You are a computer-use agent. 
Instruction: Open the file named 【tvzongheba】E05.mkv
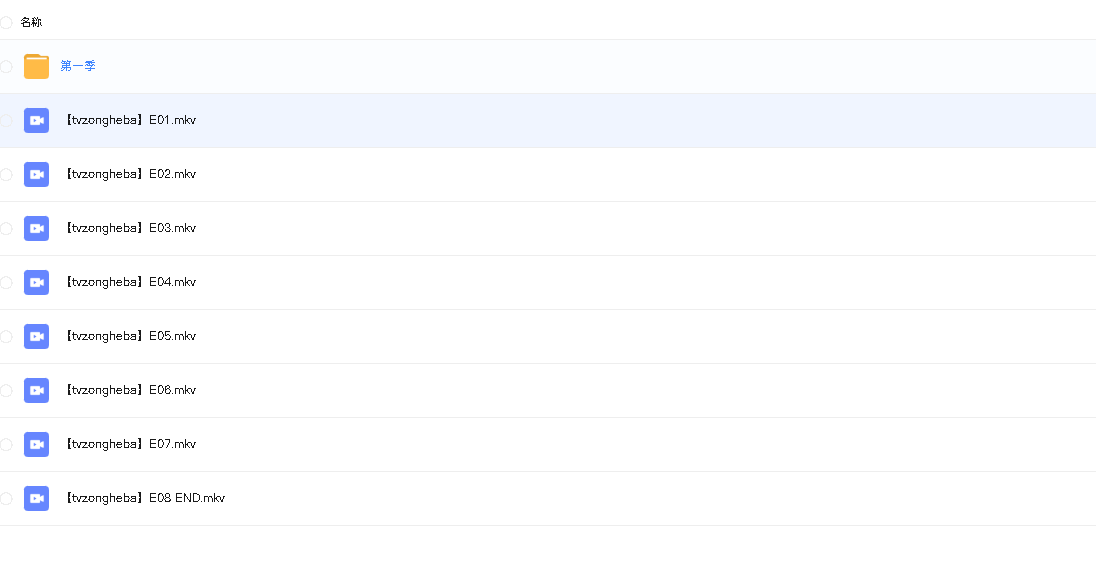tap(129, 336)
